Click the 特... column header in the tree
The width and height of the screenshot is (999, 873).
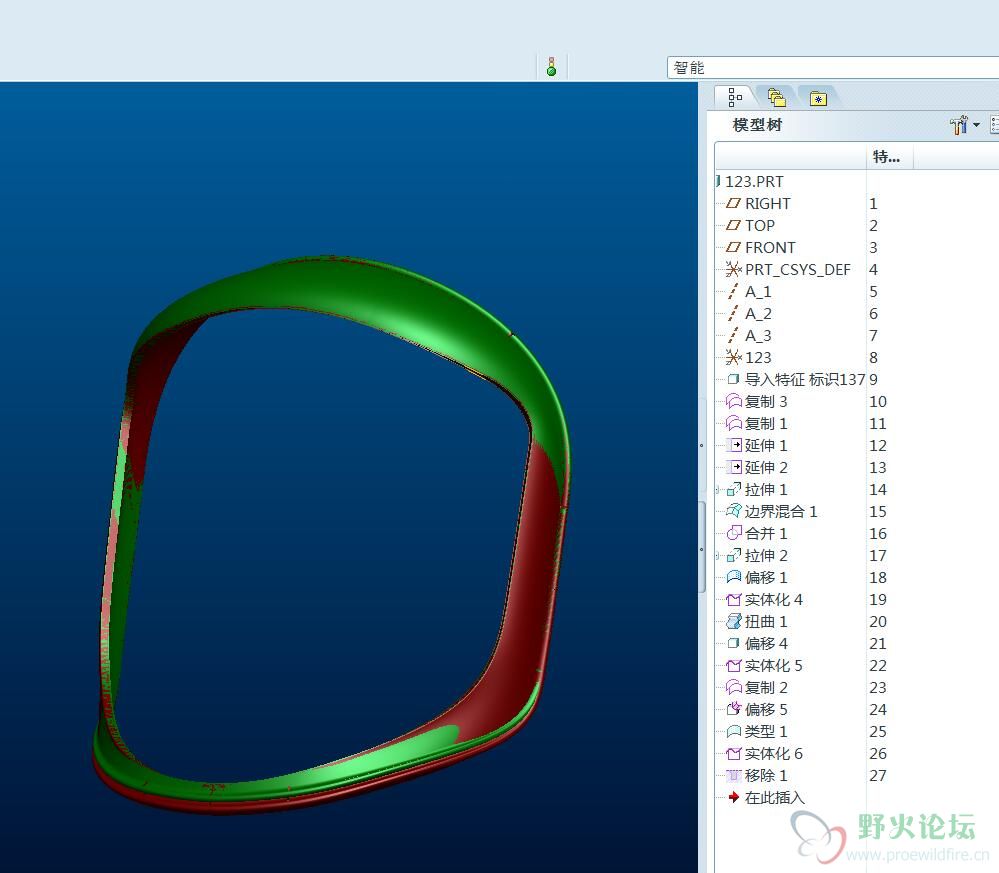pos(887,156)
